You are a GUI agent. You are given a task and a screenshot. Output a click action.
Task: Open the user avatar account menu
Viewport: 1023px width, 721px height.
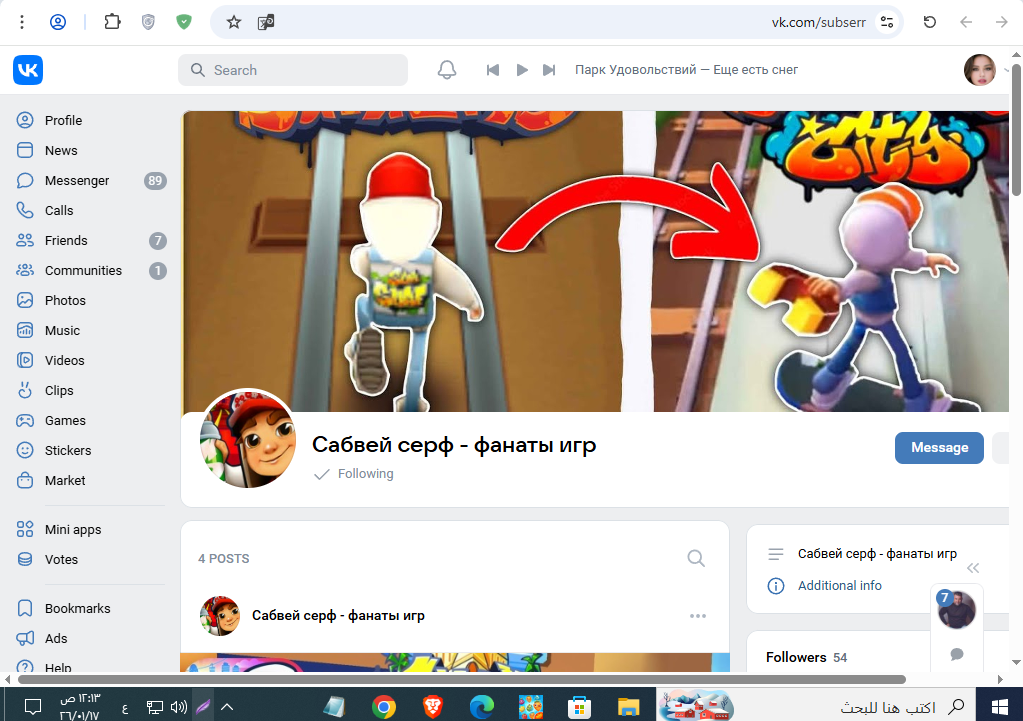(980, 70)
